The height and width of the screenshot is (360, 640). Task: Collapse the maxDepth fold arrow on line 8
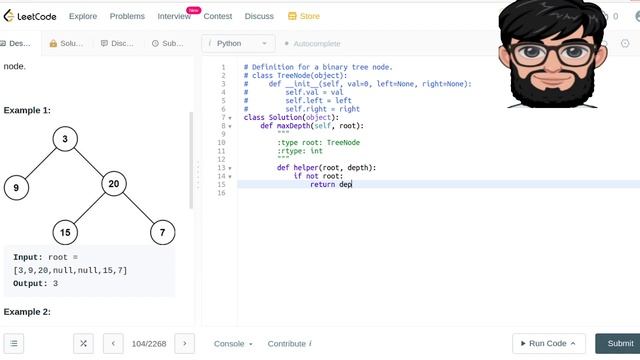tap(230, 127)
